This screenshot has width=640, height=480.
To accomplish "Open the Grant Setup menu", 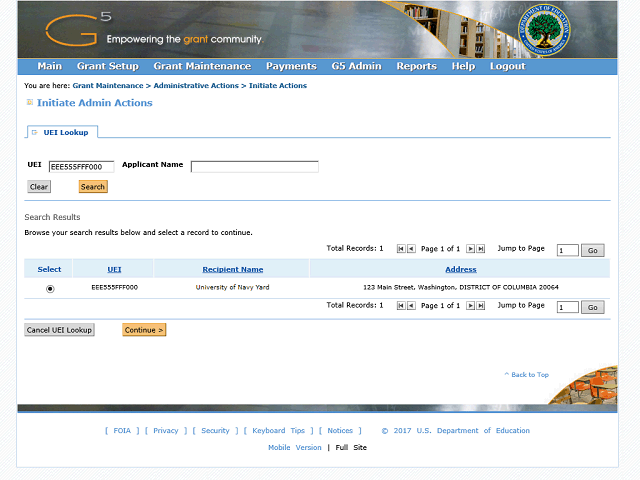I will point(108,66).
